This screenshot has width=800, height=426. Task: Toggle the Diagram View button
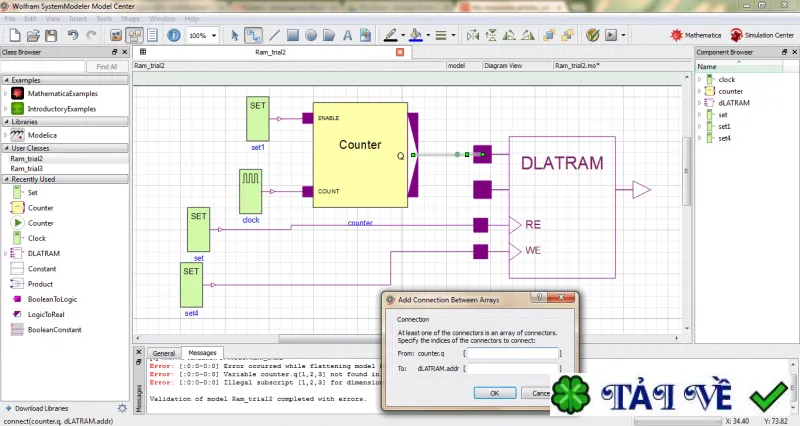click(x=135, y=35)
